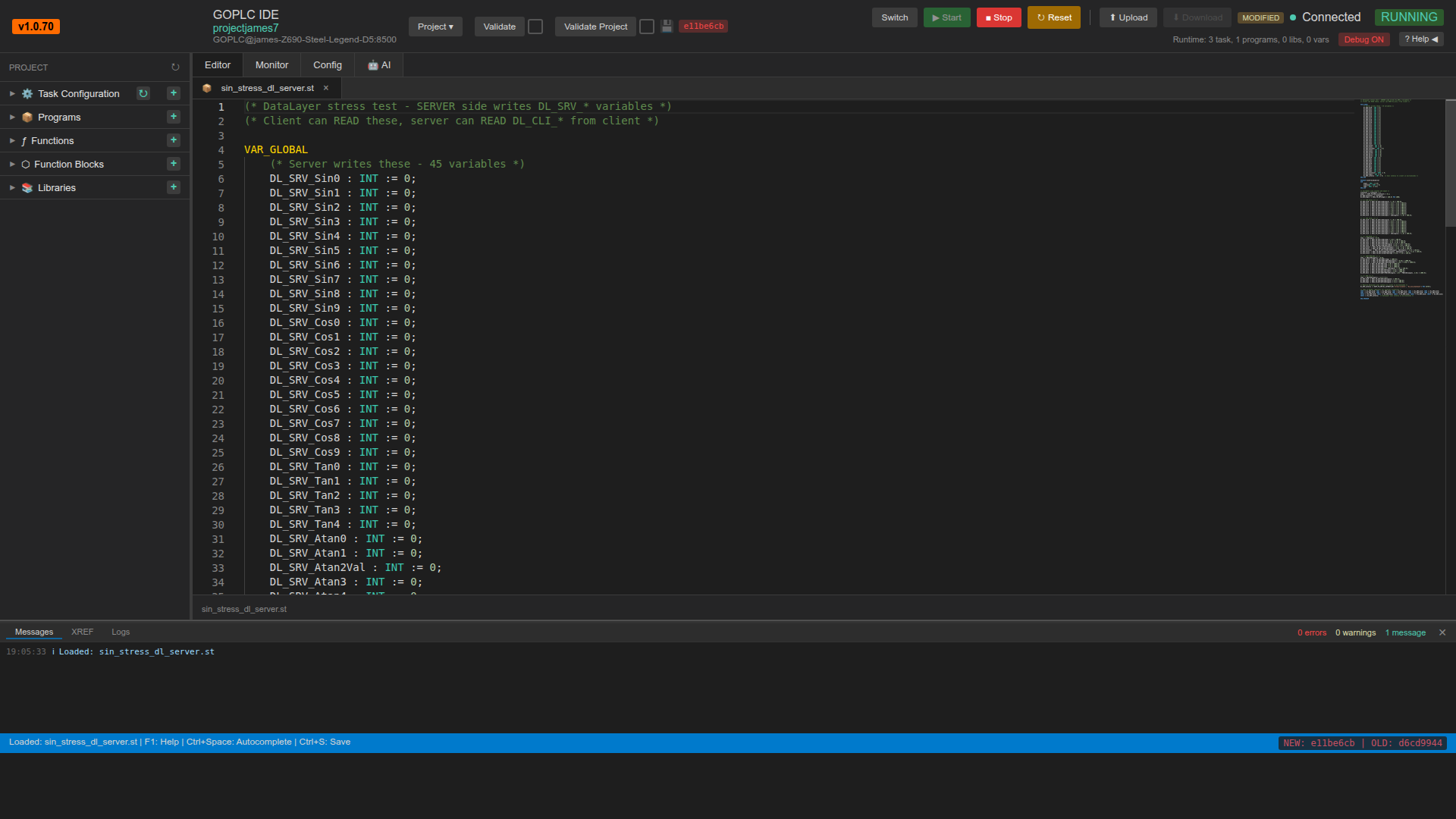Refresh the project tree panel
The height and width of the screenshot is (819, 1456).
coord(175,67)
